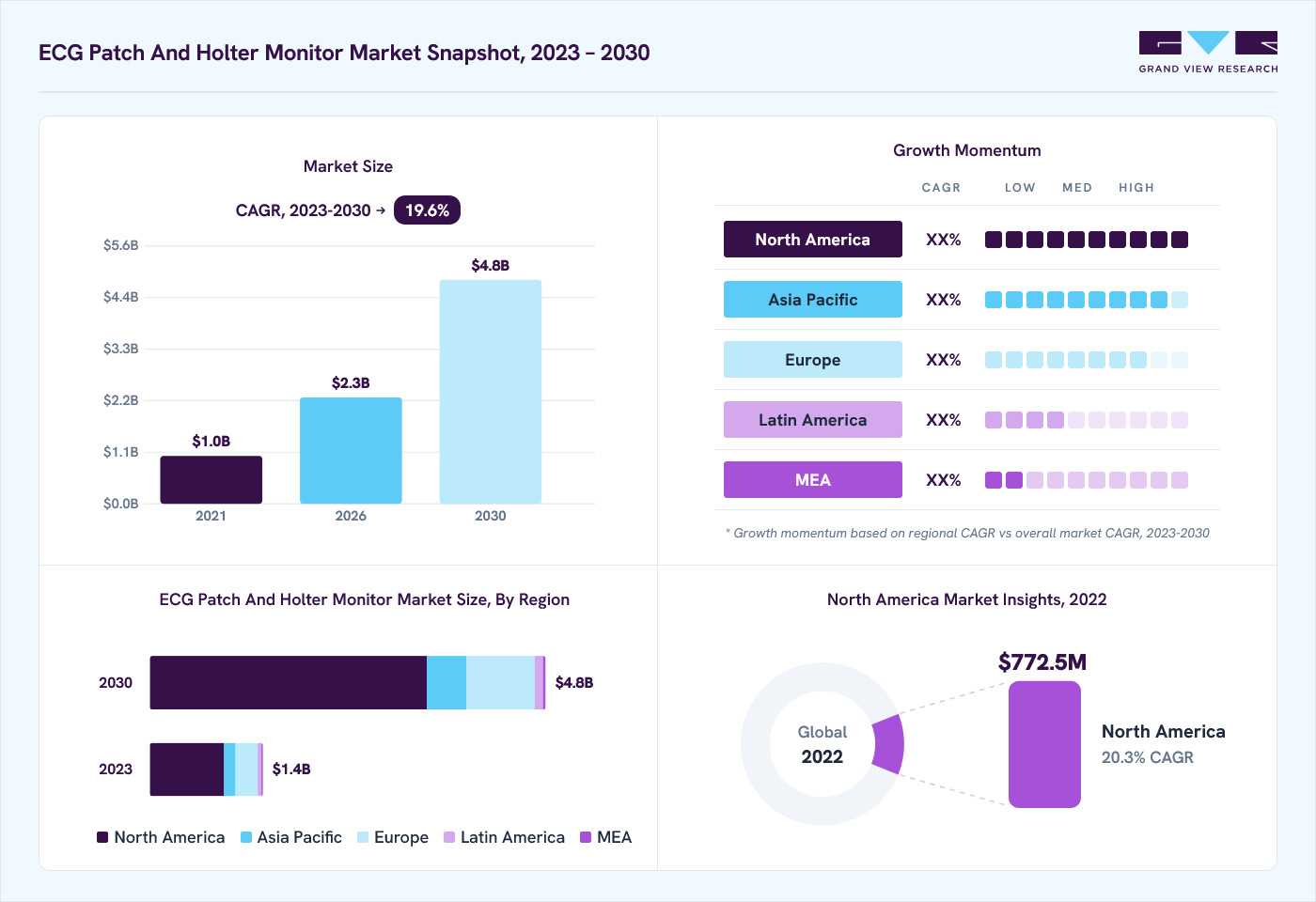
Task: Click the 19.6% CAGR badge
Action: point(428,210)
